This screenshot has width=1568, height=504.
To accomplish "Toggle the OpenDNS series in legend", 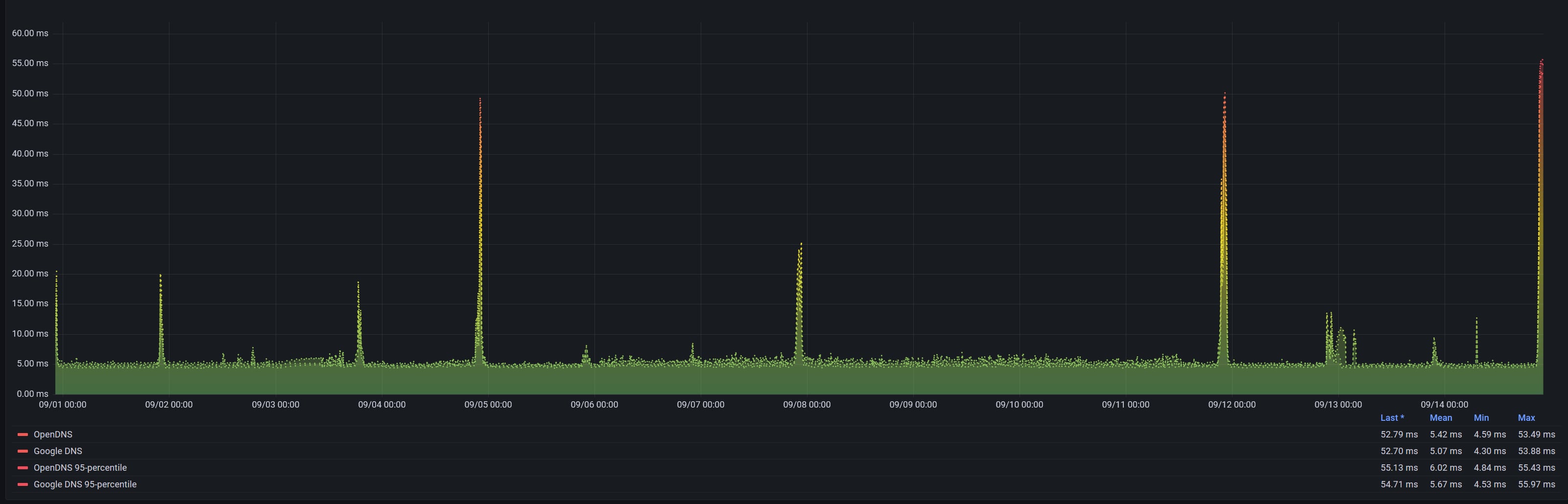I will (x=53, y=434).
